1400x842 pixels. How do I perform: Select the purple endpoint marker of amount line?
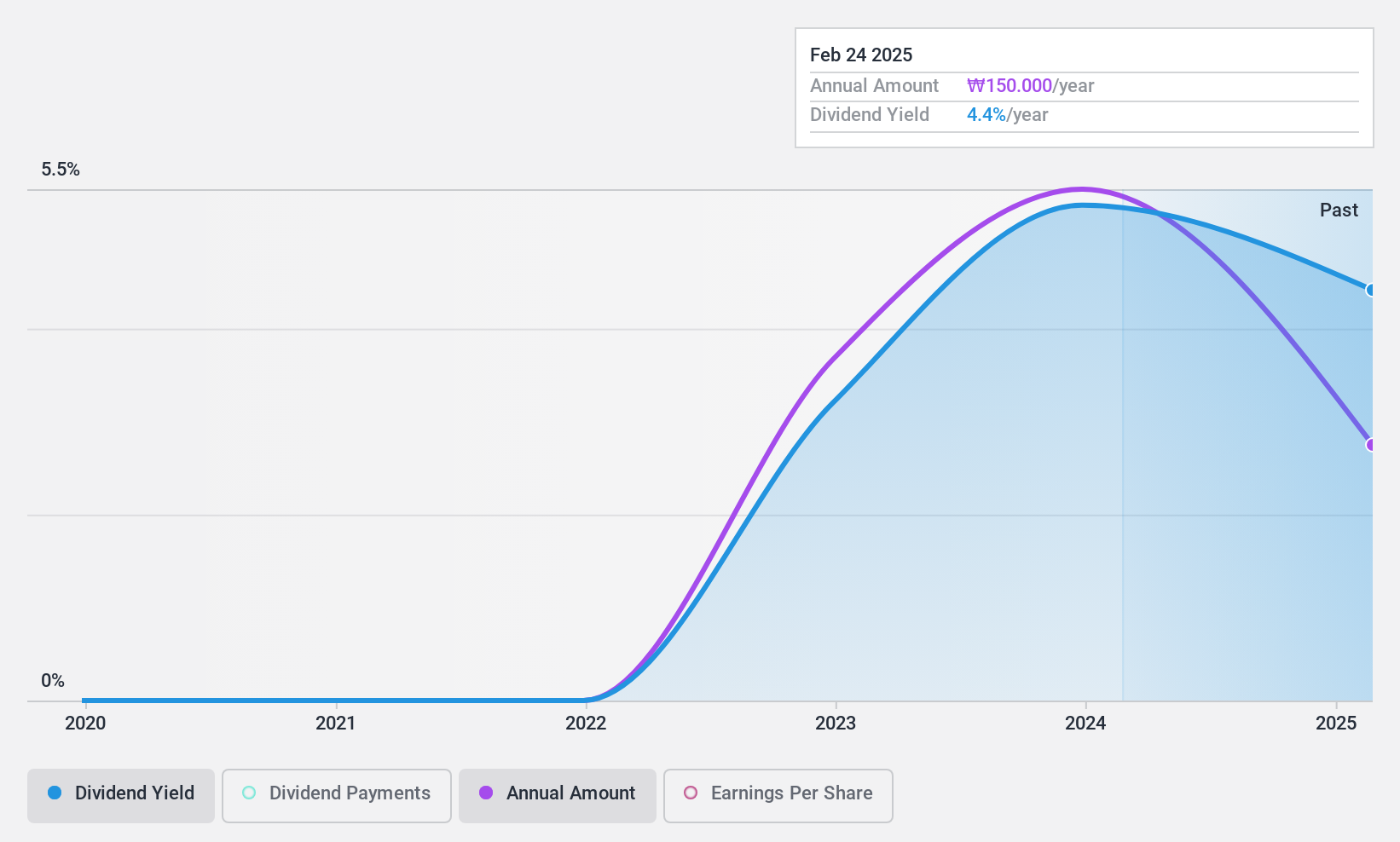pos(1370,445)
